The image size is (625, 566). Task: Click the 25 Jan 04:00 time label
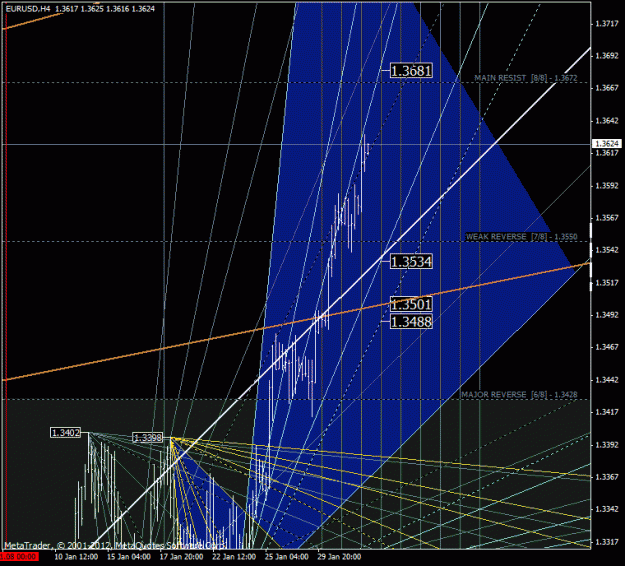point(287,557)
